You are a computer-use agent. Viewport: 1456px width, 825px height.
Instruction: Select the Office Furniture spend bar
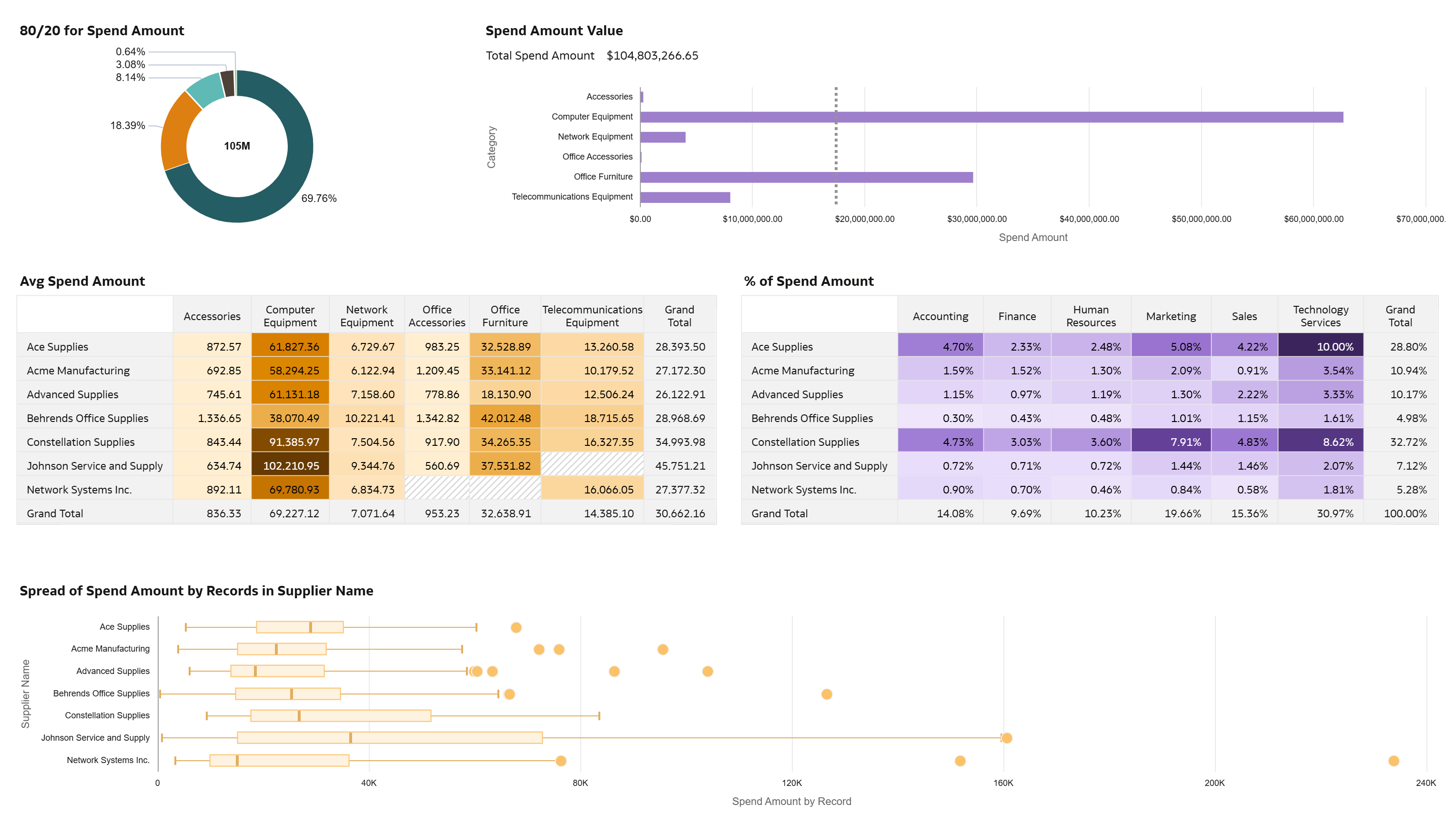(806, 177)
